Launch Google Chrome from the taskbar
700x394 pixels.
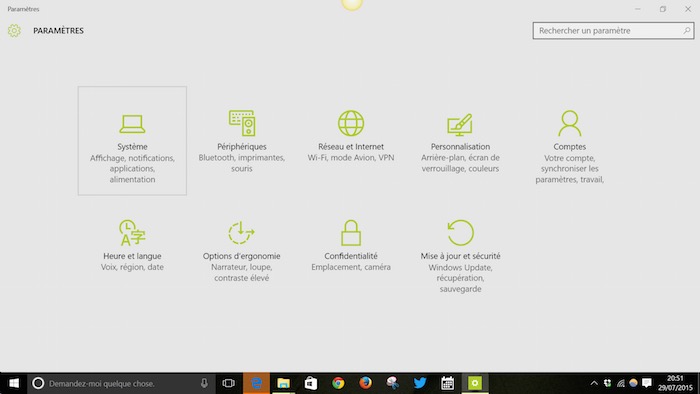pyautogui.click(x=338, y=383)
